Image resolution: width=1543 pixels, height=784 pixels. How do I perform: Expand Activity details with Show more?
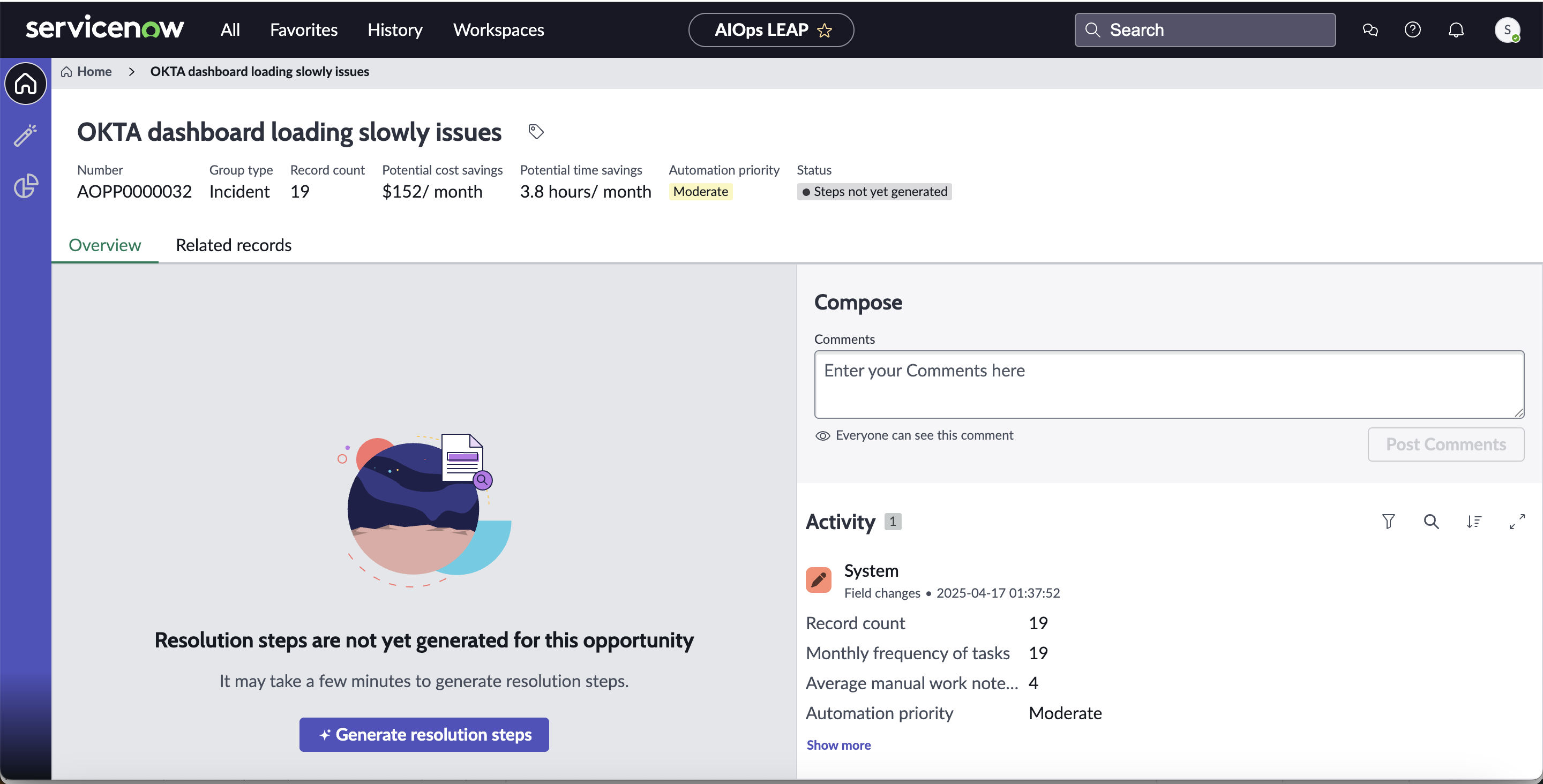click(x=838, y=745)
